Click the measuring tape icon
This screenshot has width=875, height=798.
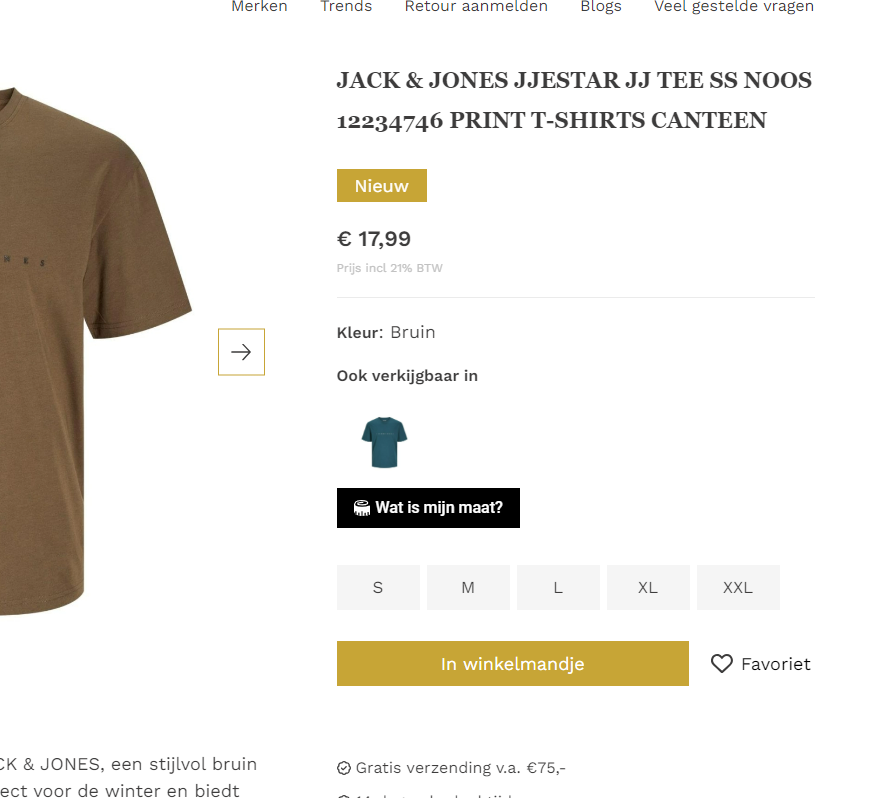pos(362,508)
